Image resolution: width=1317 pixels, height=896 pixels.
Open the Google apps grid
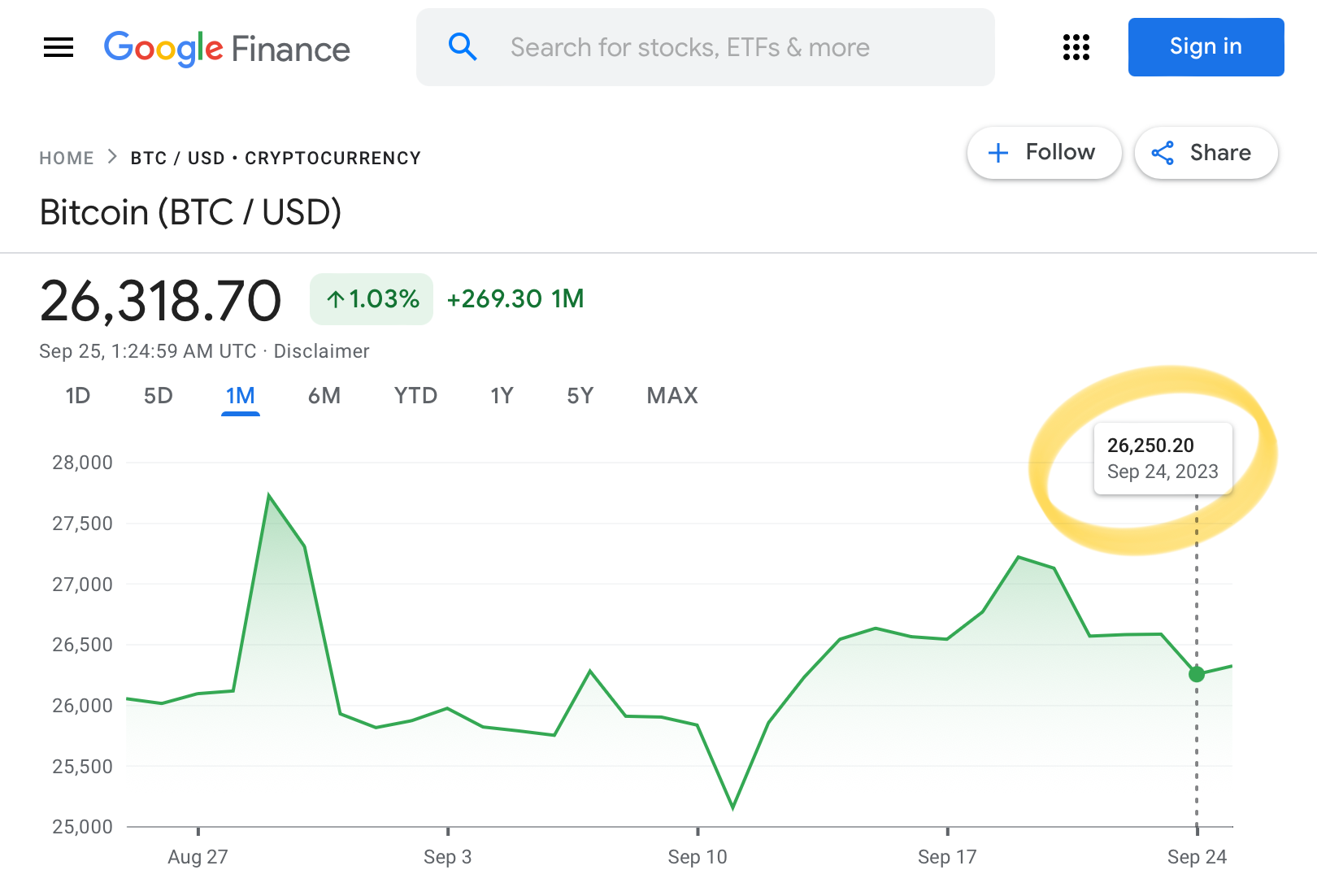click(x=1076, y=47)
